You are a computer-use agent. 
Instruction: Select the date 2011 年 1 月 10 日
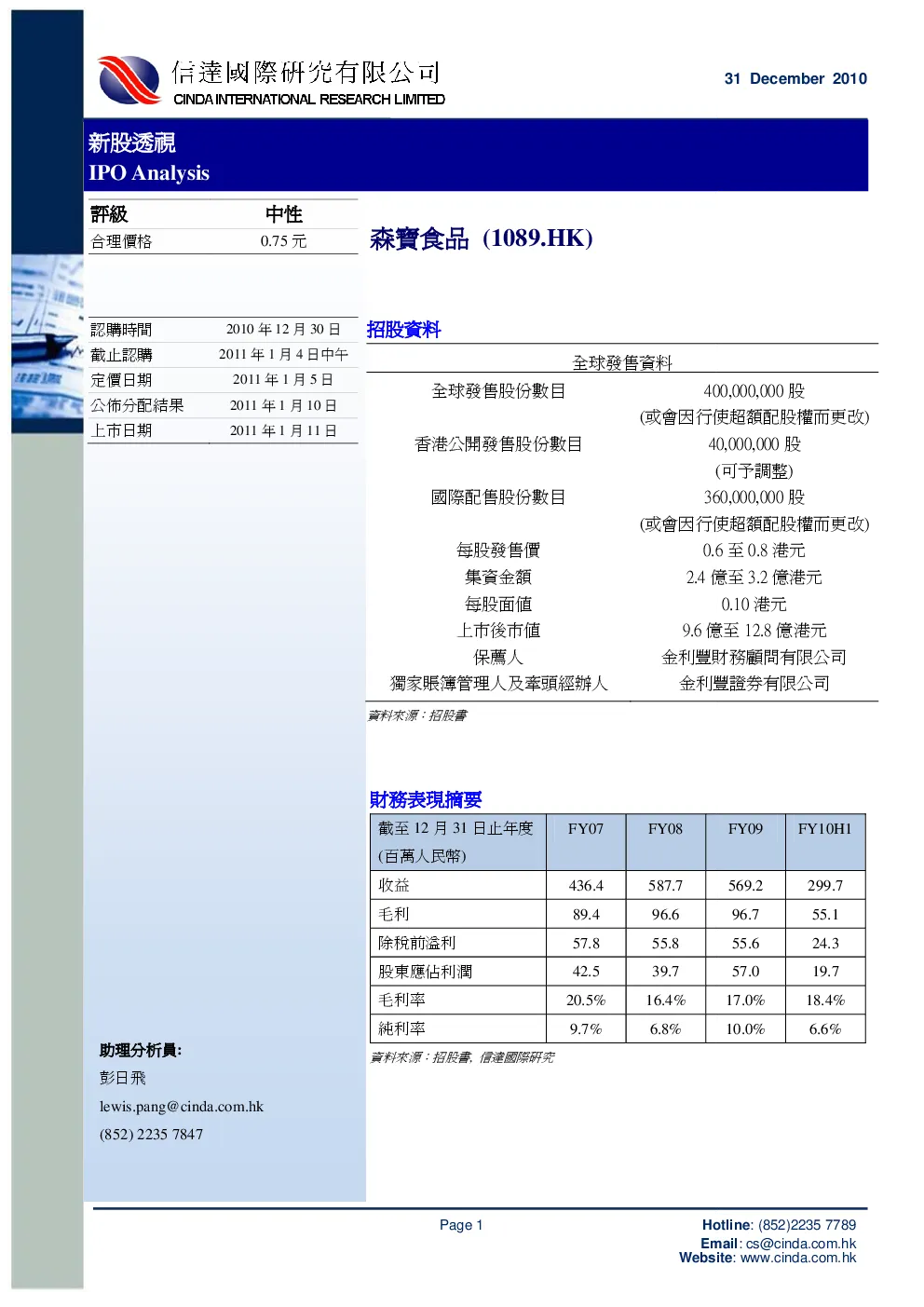283,405
